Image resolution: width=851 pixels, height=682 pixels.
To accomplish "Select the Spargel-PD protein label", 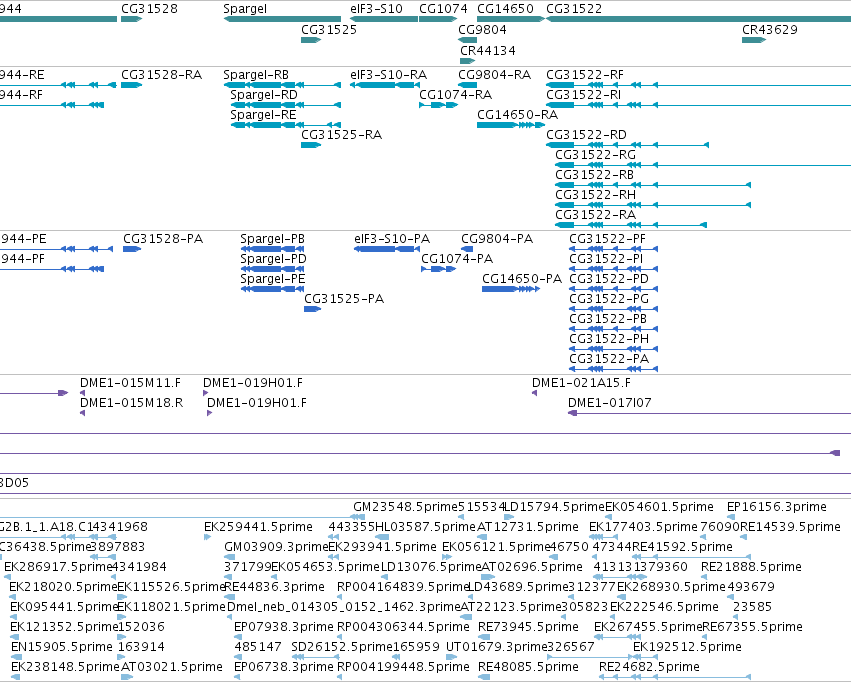I will tap(274, 259).
